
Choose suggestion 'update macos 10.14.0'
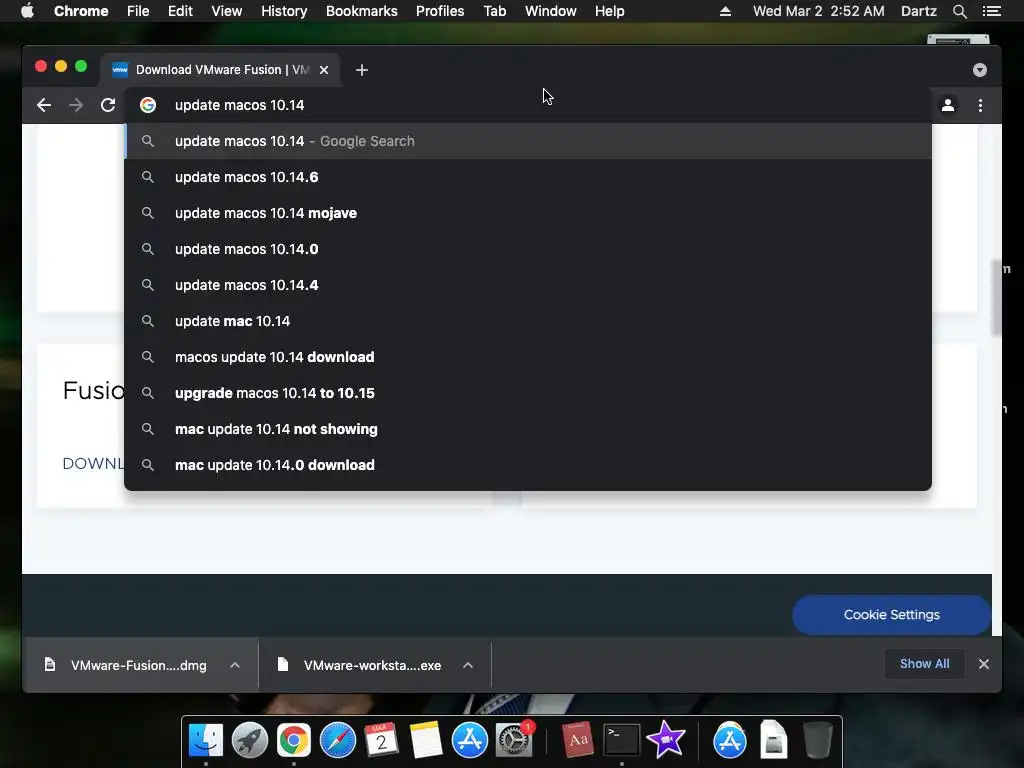click(528, 249)
